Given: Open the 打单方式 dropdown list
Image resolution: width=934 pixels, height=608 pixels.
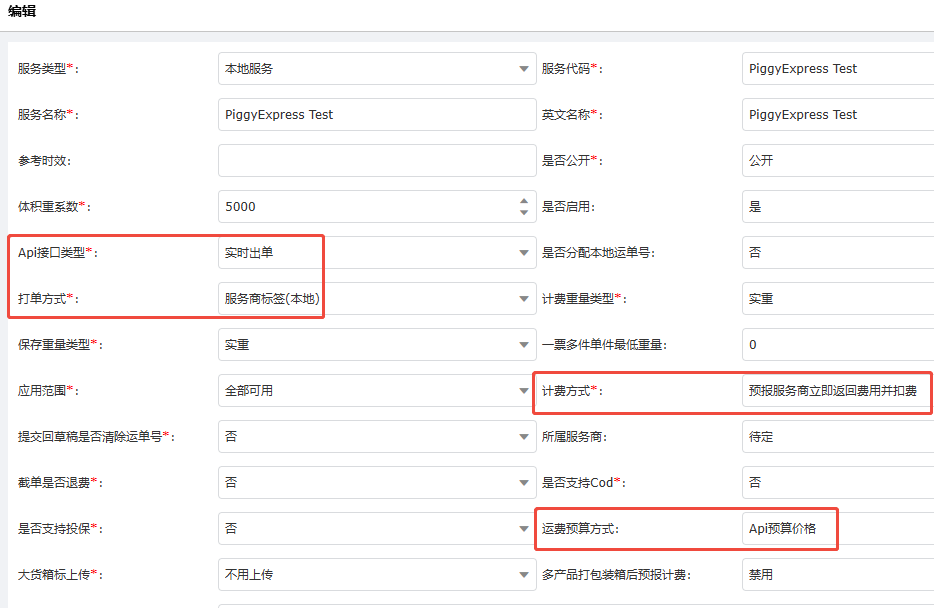Looking at the screenshot, I should click(x=376, y=299).
